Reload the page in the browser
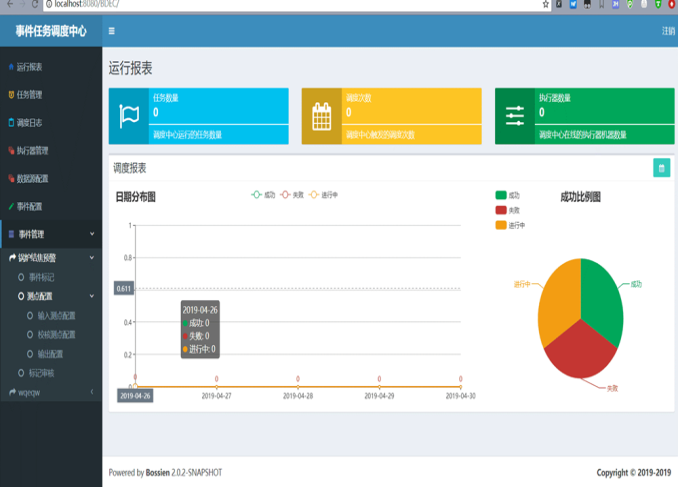The image size is (678, 487). coord(33,5)
